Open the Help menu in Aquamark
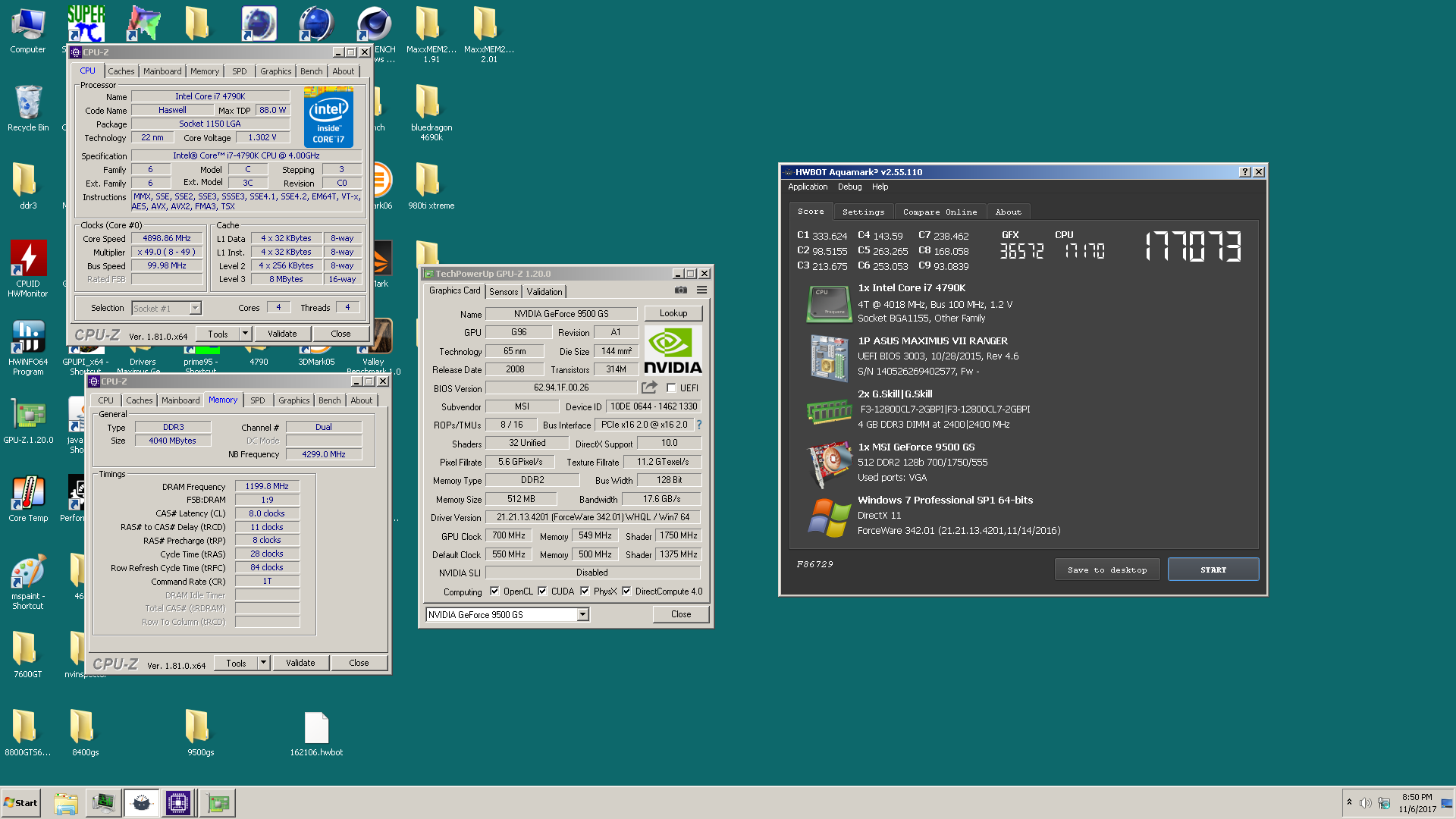 point(880,187)
